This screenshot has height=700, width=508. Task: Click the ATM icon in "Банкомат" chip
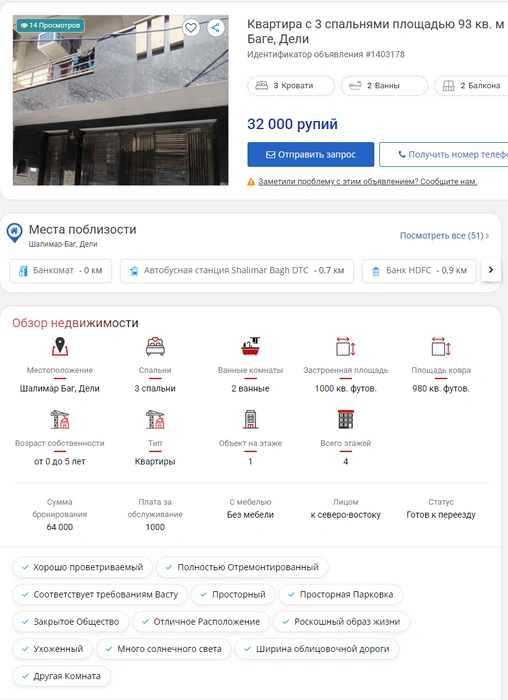coord(23,271)
